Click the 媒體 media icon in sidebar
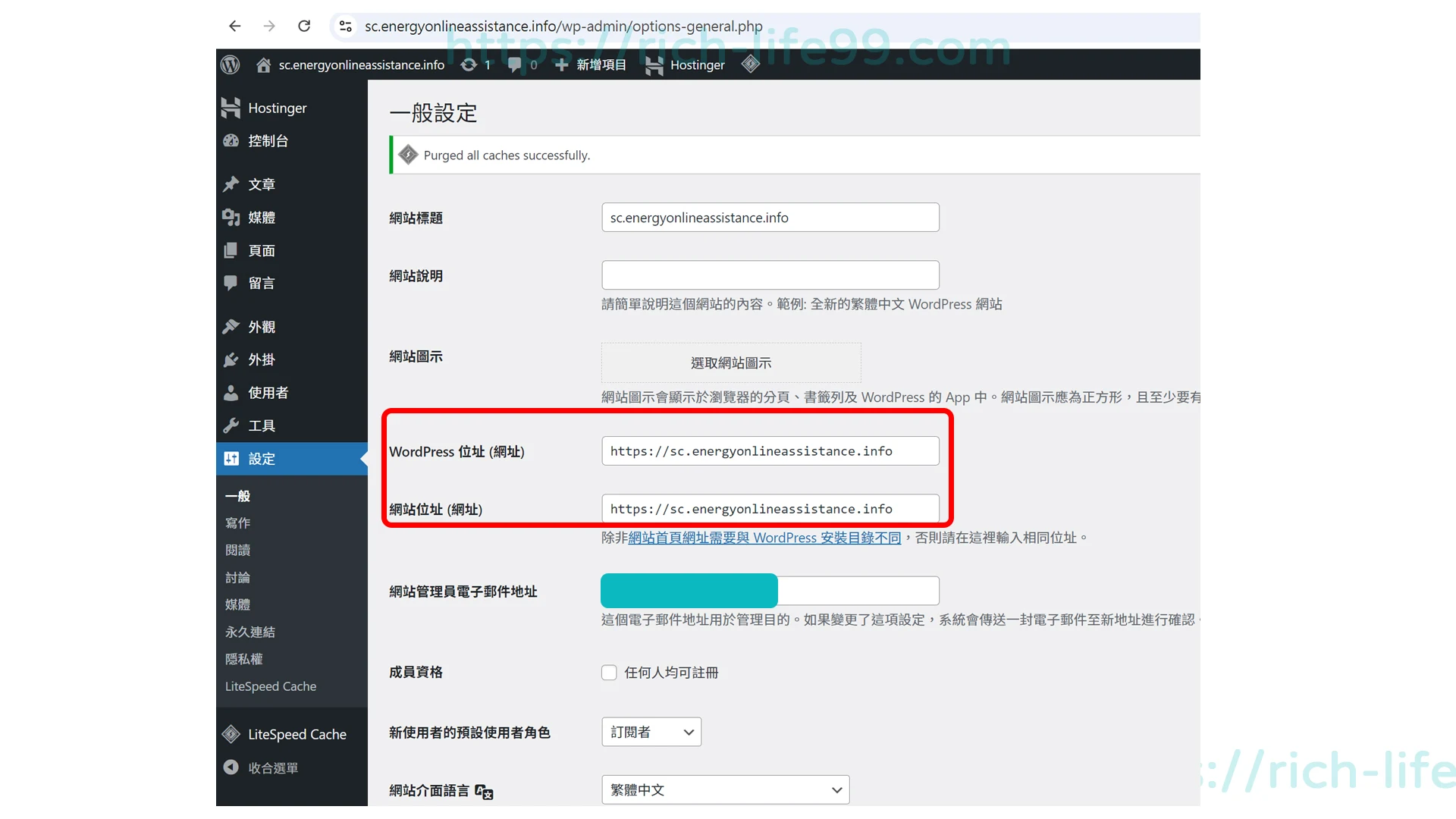 [x=231, y=218]
